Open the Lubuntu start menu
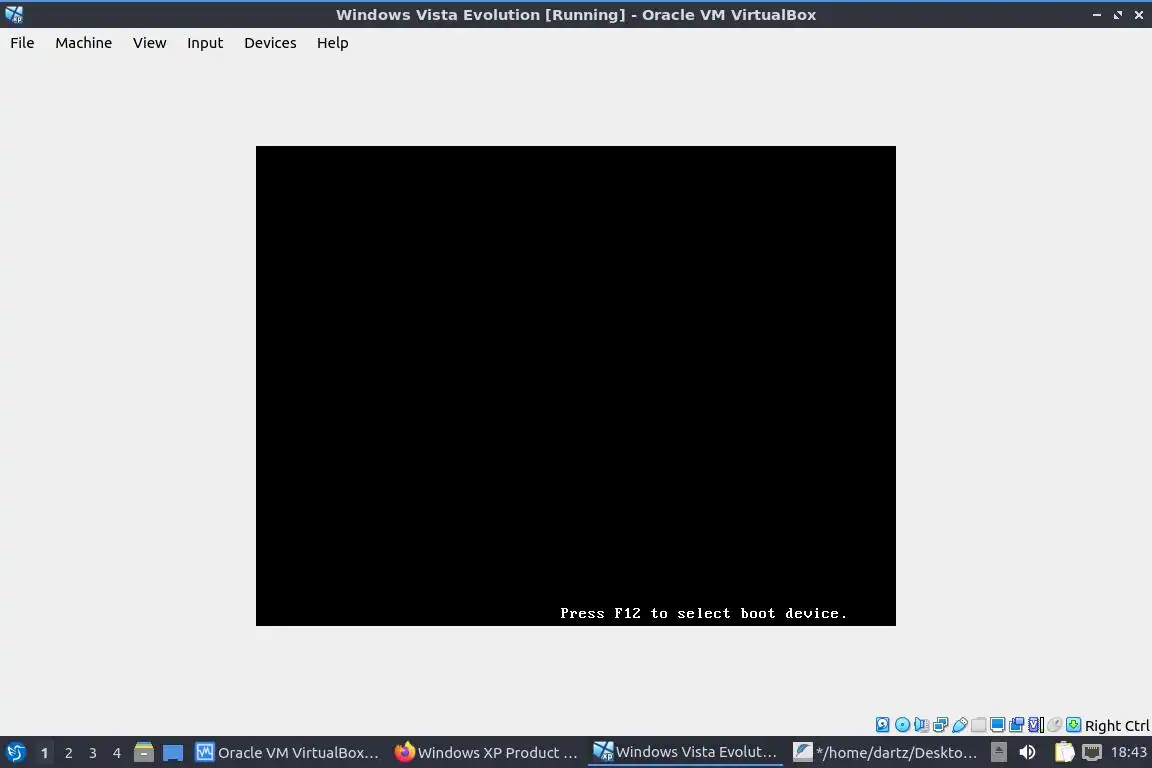Image resolution: width=1152 pixels, height=768 pixels. [15, 753]
